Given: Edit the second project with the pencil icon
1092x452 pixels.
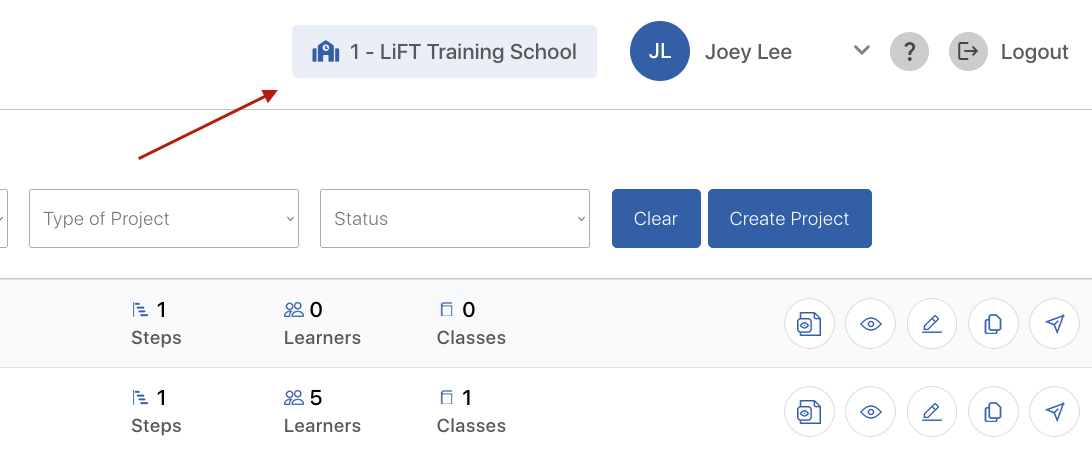Looking at the screenshot, I should [932, 412].
